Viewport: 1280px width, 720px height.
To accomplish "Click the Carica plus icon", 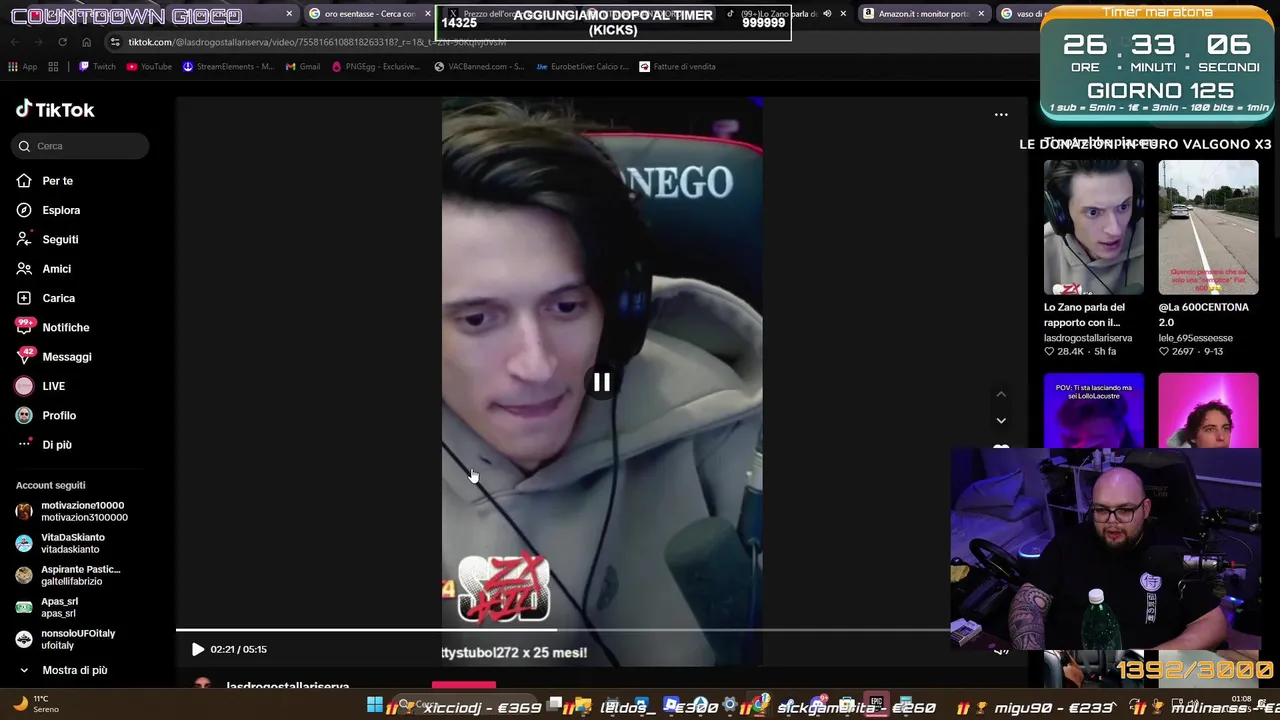I will 24,298.
